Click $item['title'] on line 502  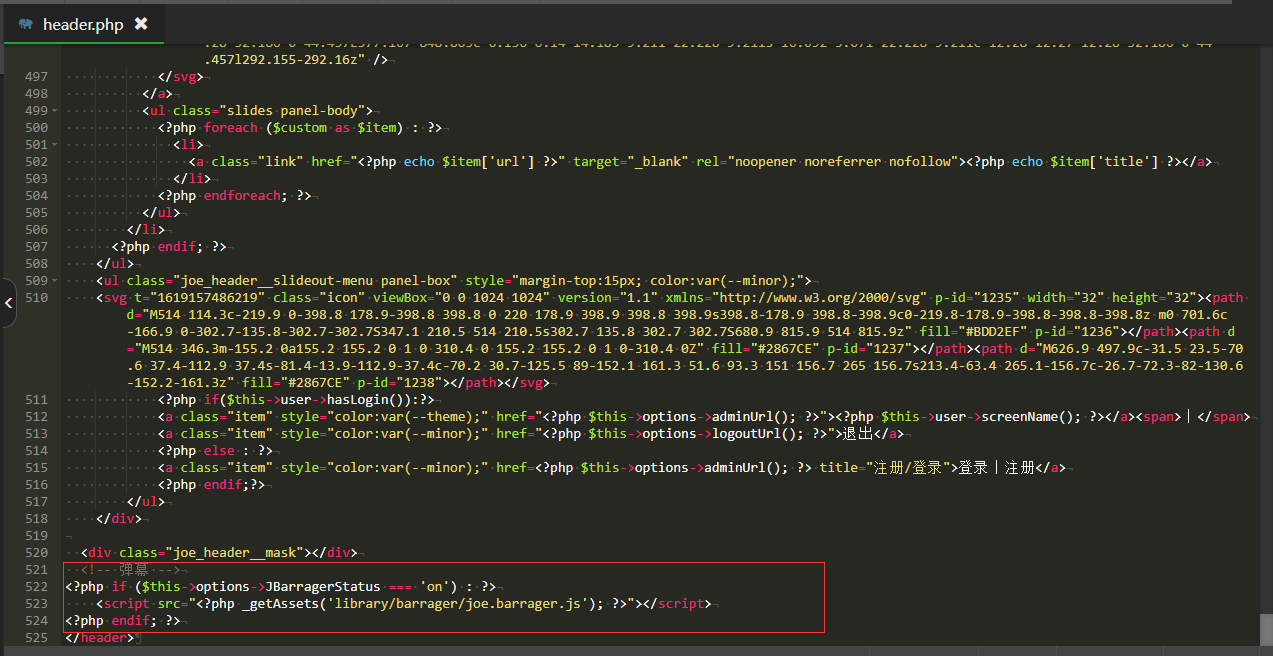pos(1105,161)
